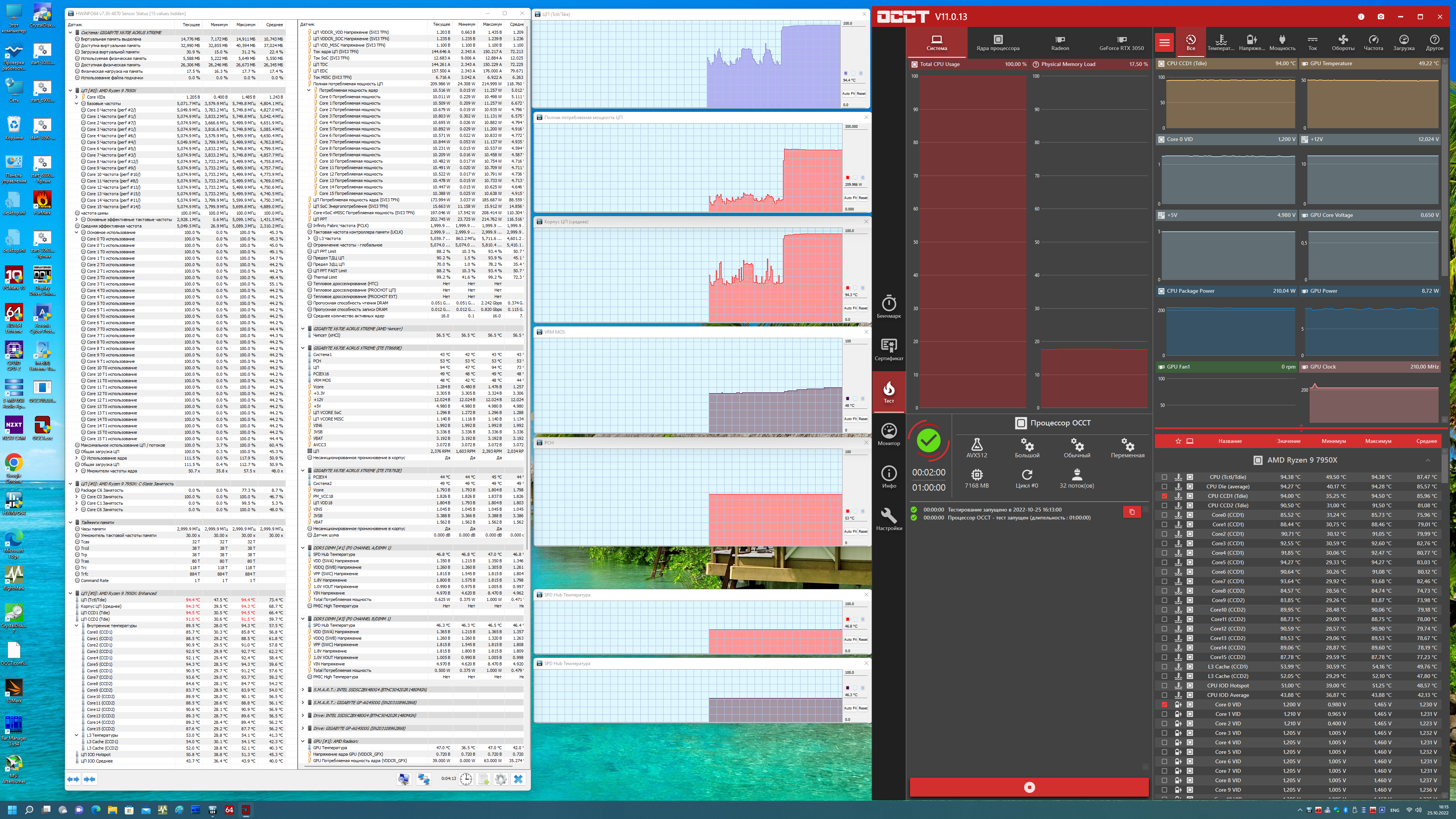Switch to the GeForce RTX 3050 tab
The height and width of the screenshot is (819, 1456).
click(x=1122, y=42)
